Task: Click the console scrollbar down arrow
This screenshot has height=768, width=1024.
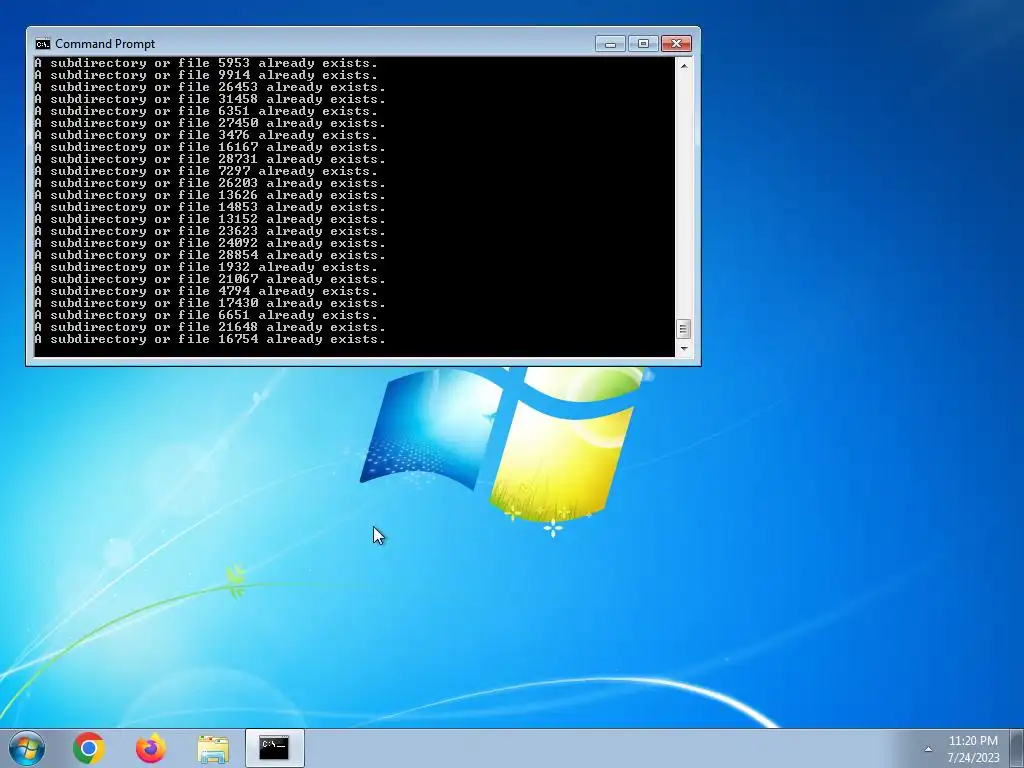Action: [x=684, y=349]
